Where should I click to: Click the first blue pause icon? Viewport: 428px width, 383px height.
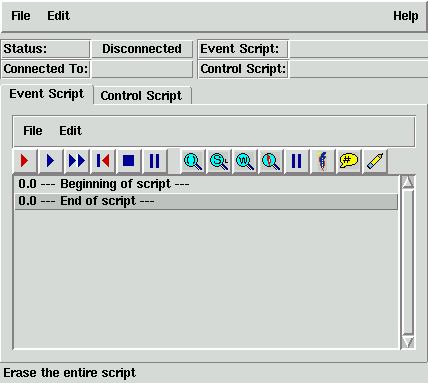[154, 161]
